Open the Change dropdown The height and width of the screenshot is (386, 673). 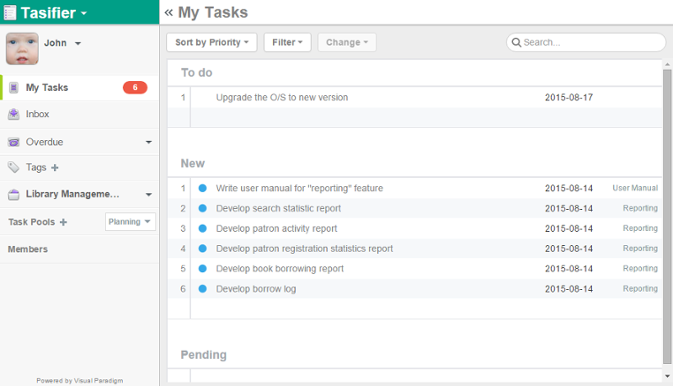347,43
